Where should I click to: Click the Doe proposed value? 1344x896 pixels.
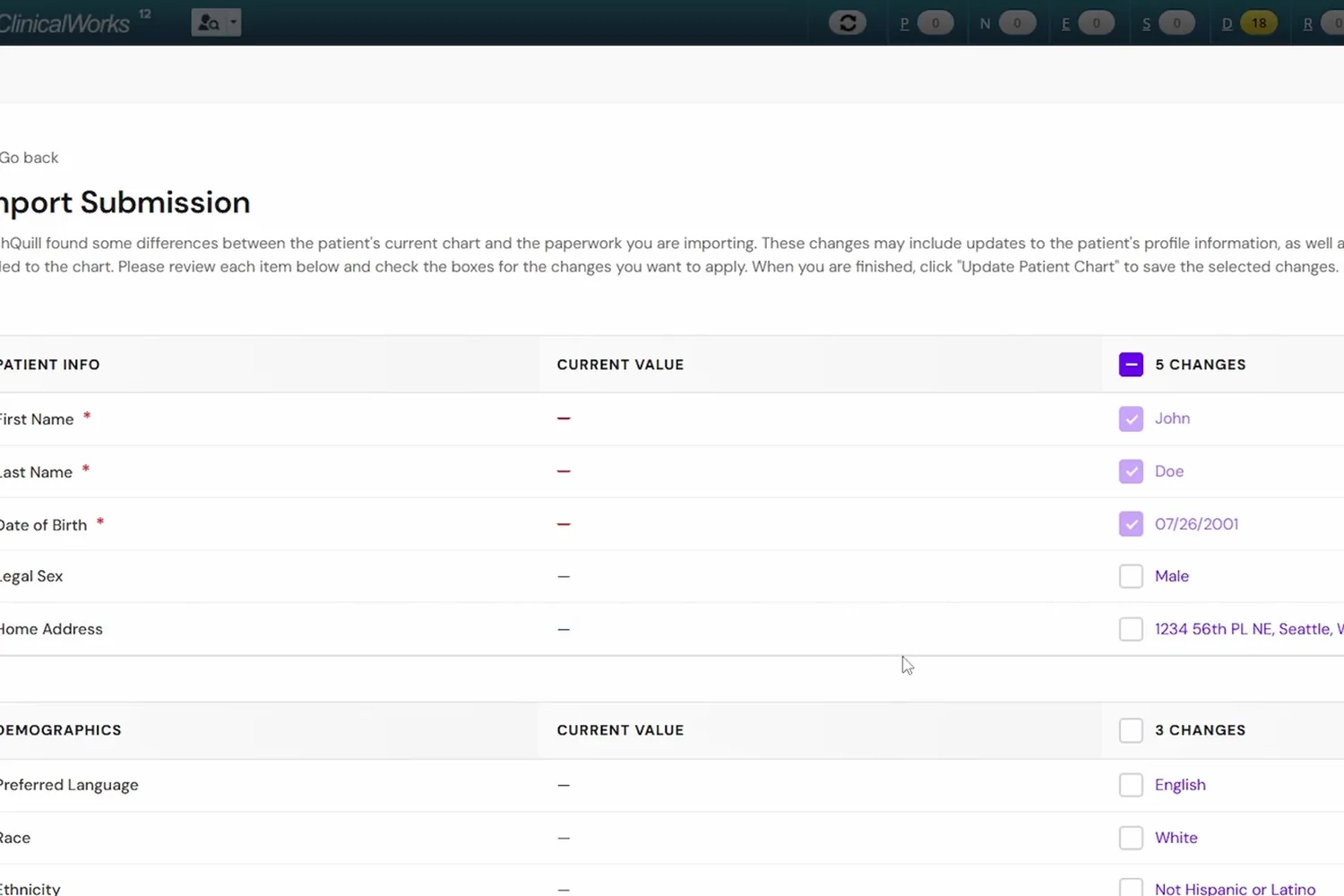(x=1169, y=471)
